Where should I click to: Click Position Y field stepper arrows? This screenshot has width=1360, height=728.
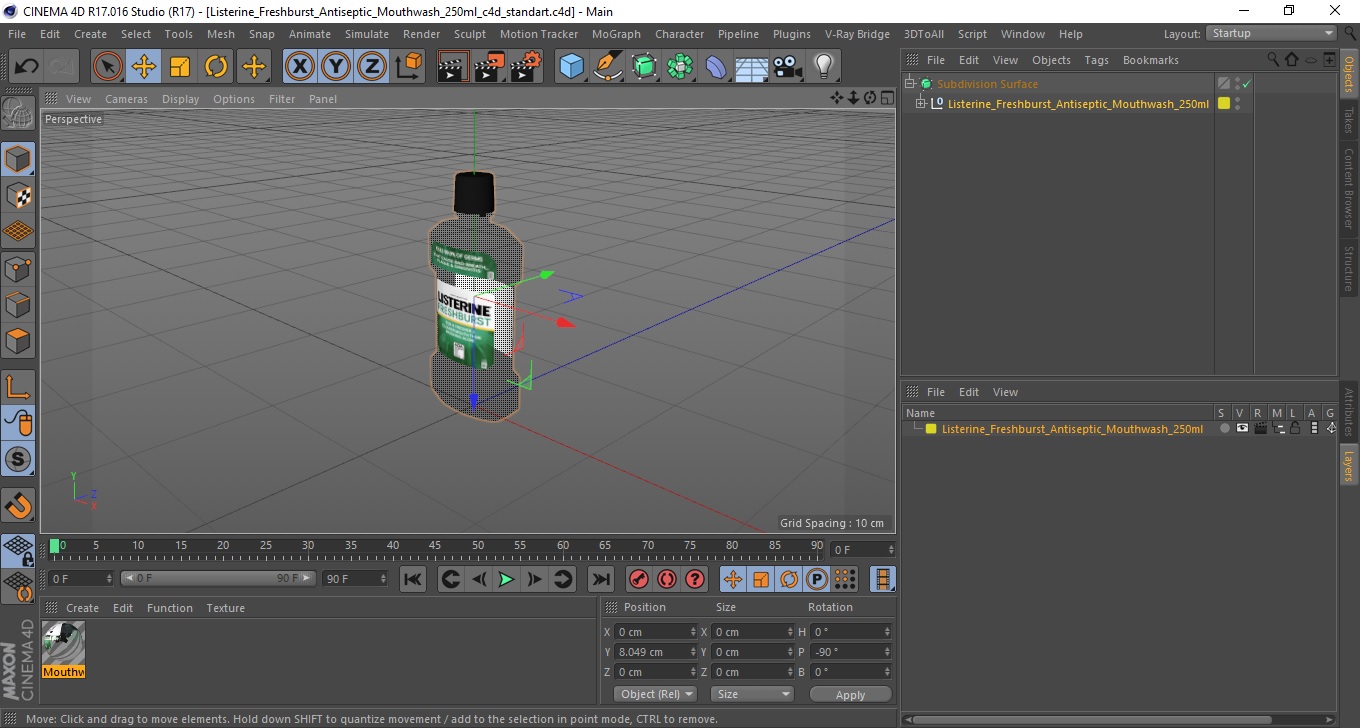click(x=693, y=652)
